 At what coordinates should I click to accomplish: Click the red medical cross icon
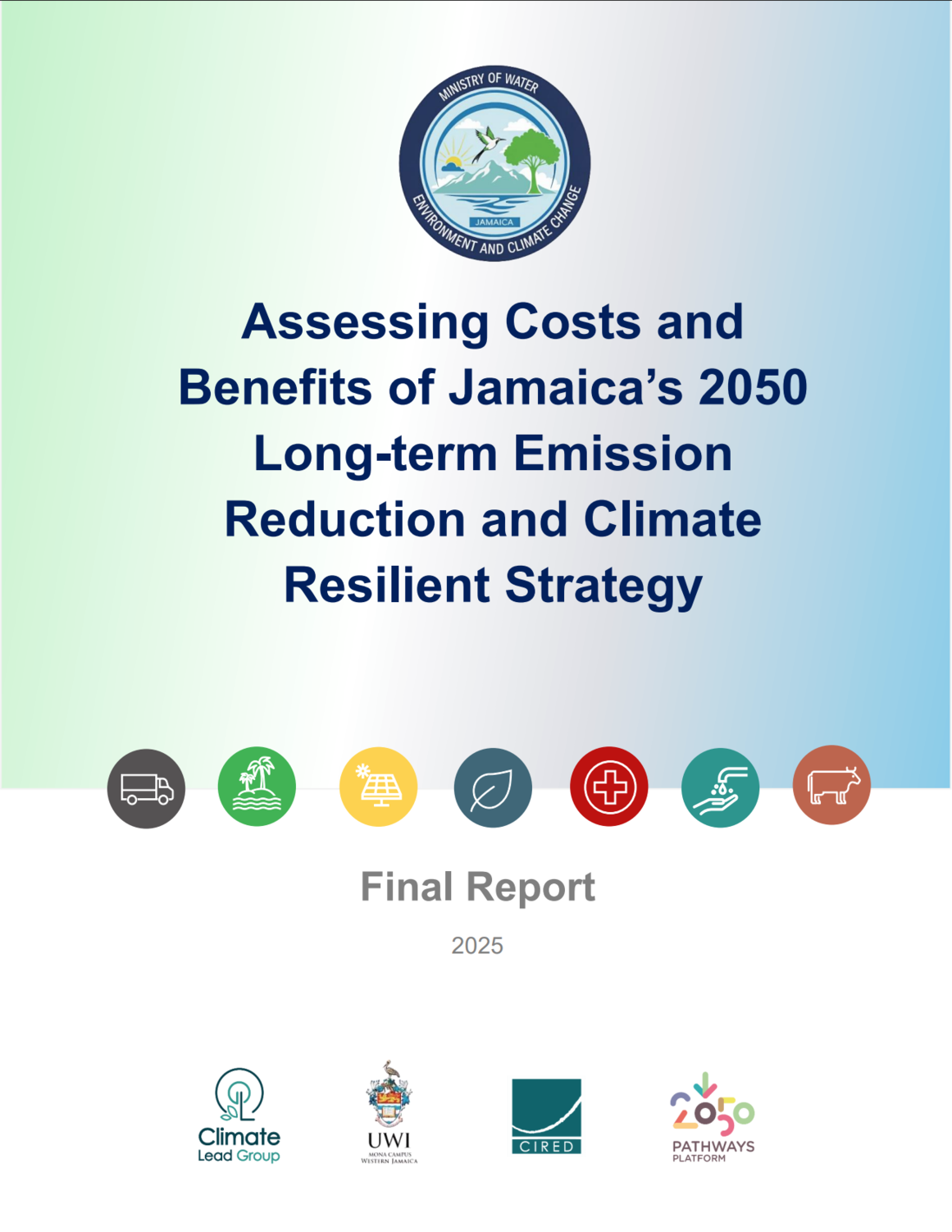click(x=608, y=787)
